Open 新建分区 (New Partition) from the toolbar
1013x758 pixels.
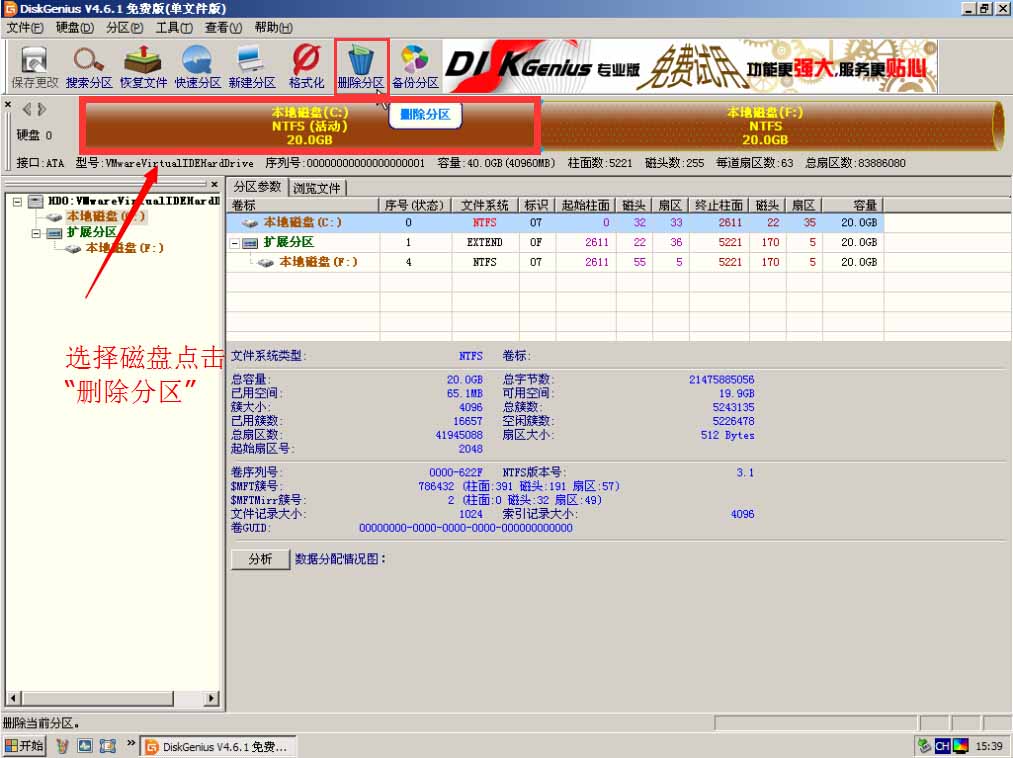252,62
